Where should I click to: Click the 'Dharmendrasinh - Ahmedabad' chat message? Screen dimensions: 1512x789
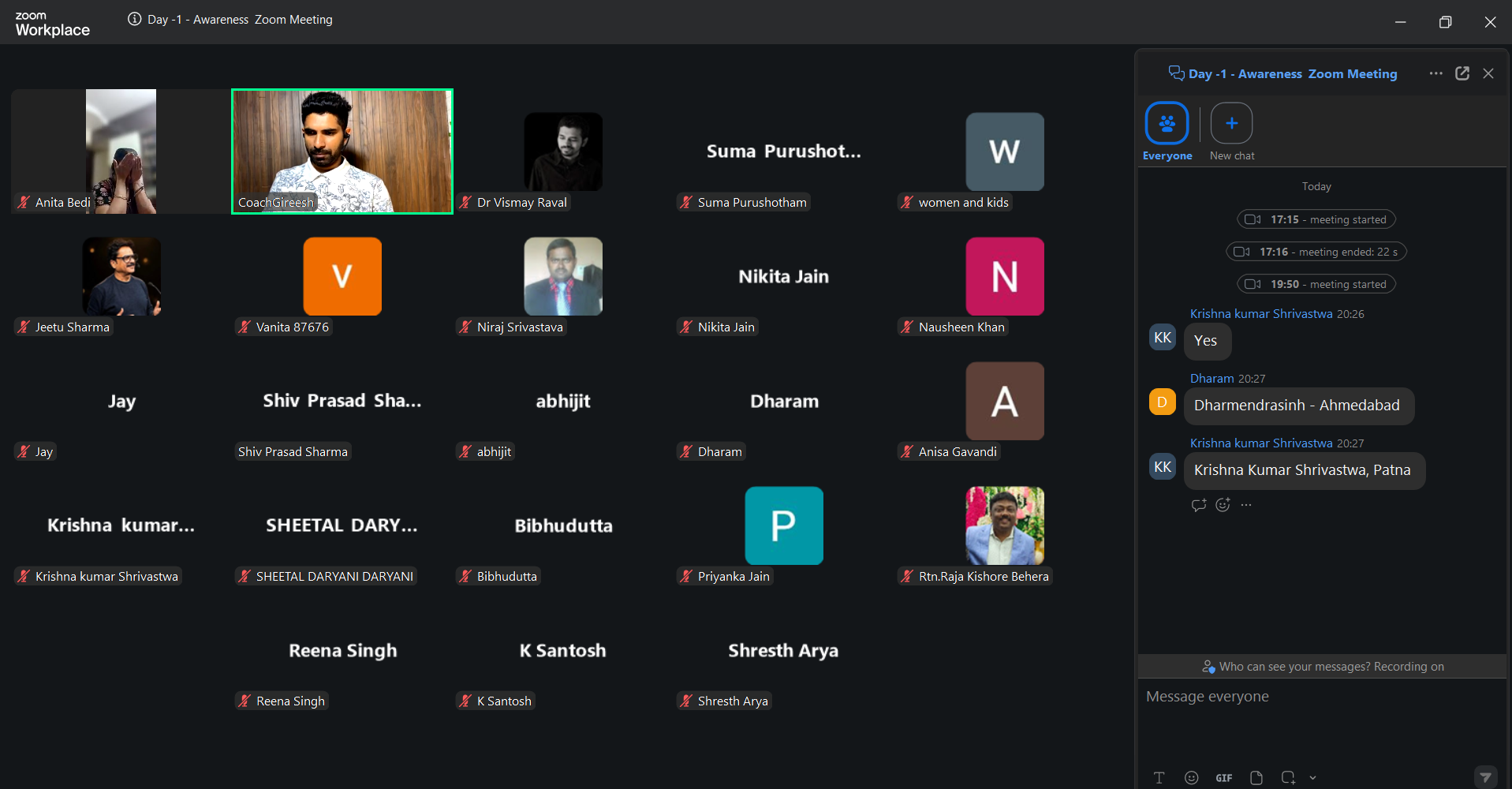(1299, 406)
